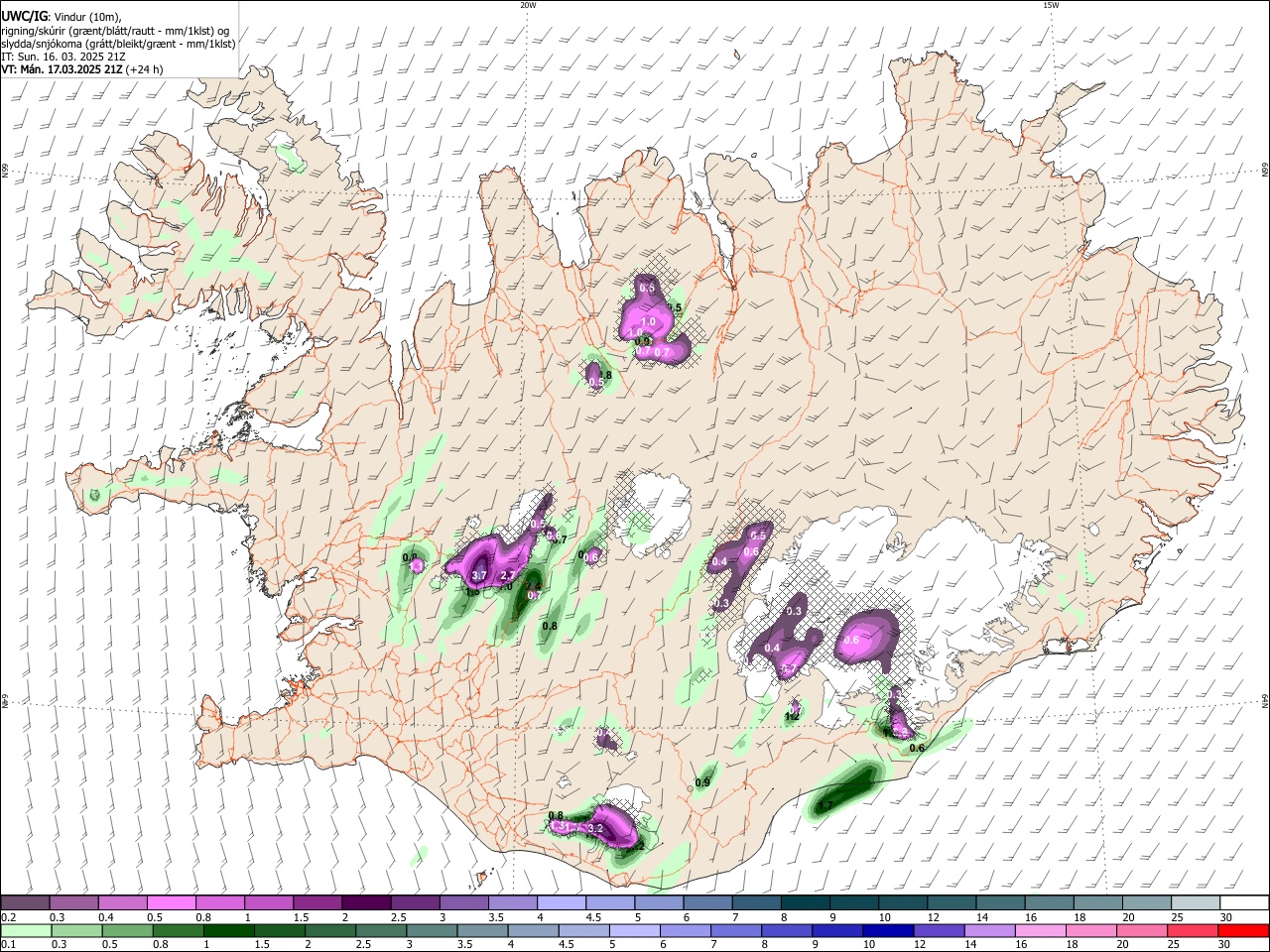Screen dimensions: 1270x952
Task: Select the '3.2' value near the south coast
Action: pos(596,828)
